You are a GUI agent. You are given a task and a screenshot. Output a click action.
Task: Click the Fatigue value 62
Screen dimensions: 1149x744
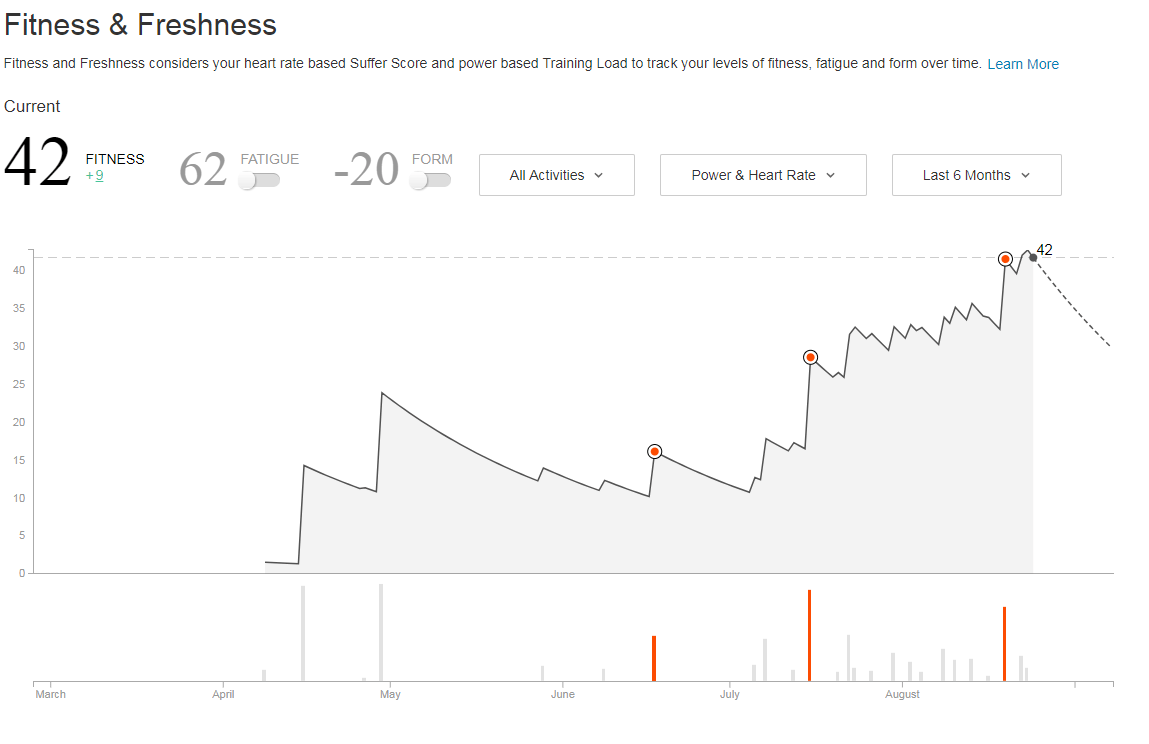pos(203,169)
